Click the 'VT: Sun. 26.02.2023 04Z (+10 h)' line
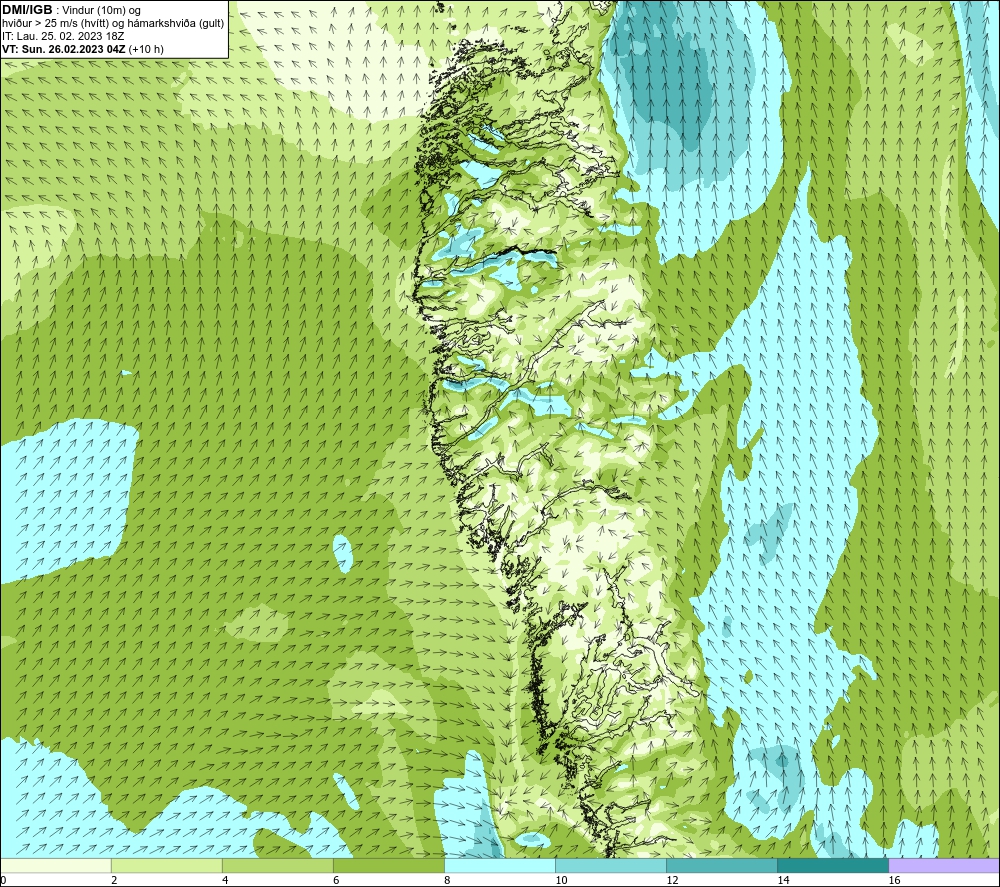 click(x=83, y=49)
